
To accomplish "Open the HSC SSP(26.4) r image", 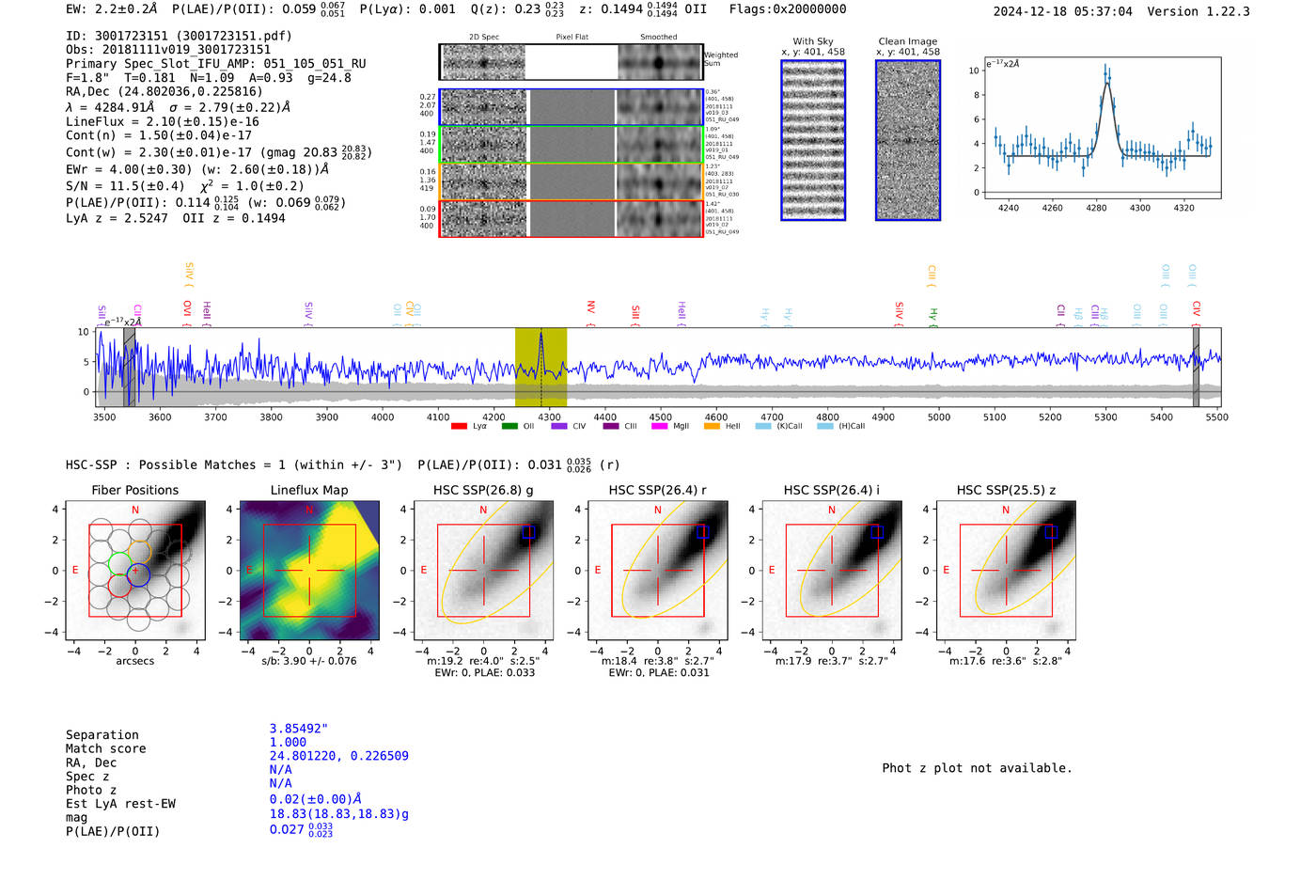I will (x=657, y=571).
